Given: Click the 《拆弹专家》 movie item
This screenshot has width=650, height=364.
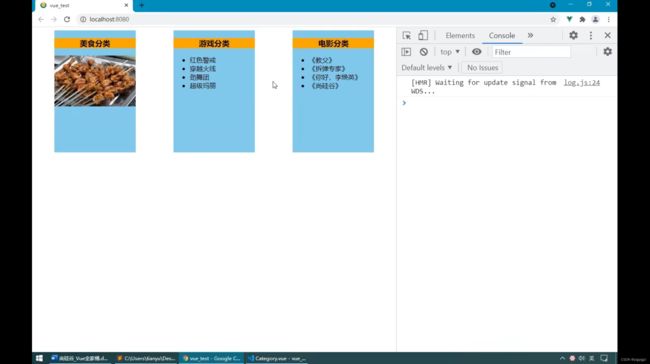Looking at the screenshot, I should click(328, 69).
